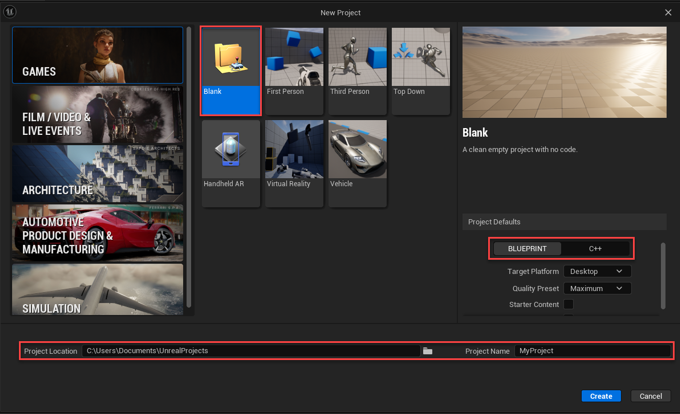This screenshot has height=414, width=680.
Task: Switch project type to BLUEPRINT
Action: pos(527,248)
